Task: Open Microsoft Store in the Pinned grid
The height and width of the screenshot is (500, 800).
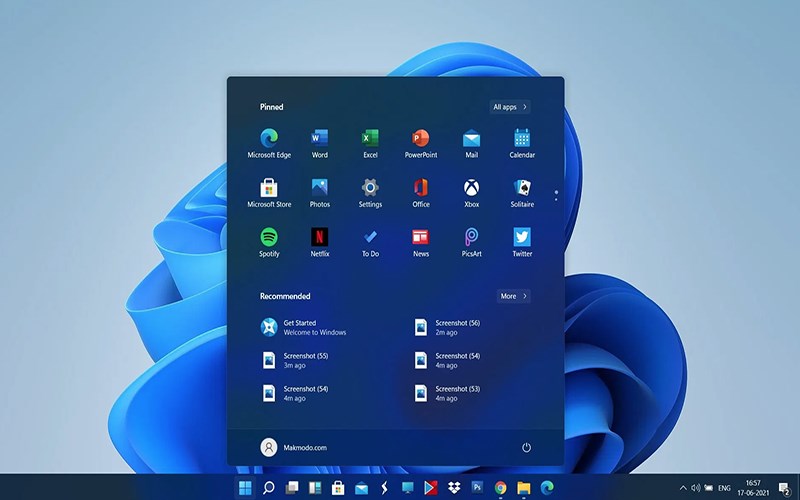Action: pyautogui.click(x=269, y=193)
